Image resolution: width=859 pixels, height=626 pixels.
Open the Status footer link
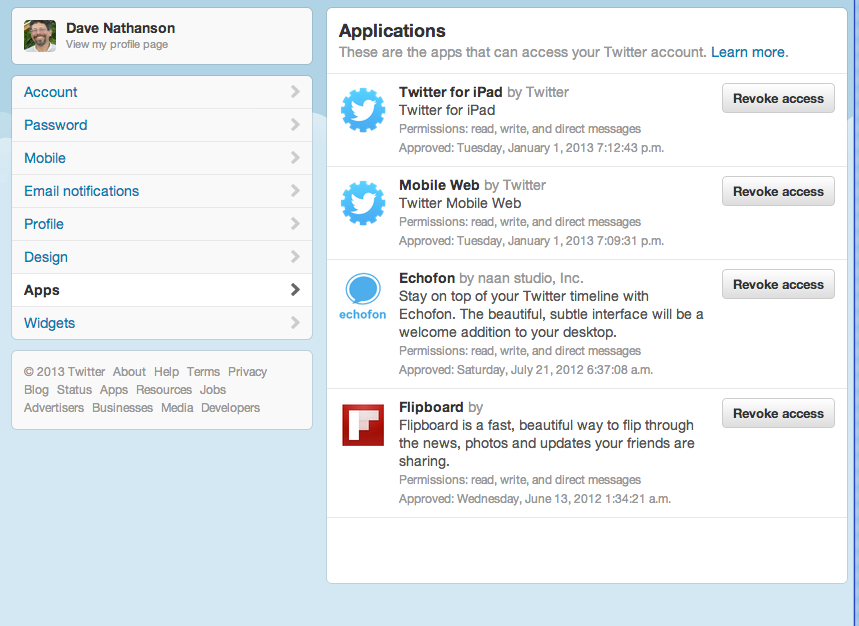click(75, 389)
